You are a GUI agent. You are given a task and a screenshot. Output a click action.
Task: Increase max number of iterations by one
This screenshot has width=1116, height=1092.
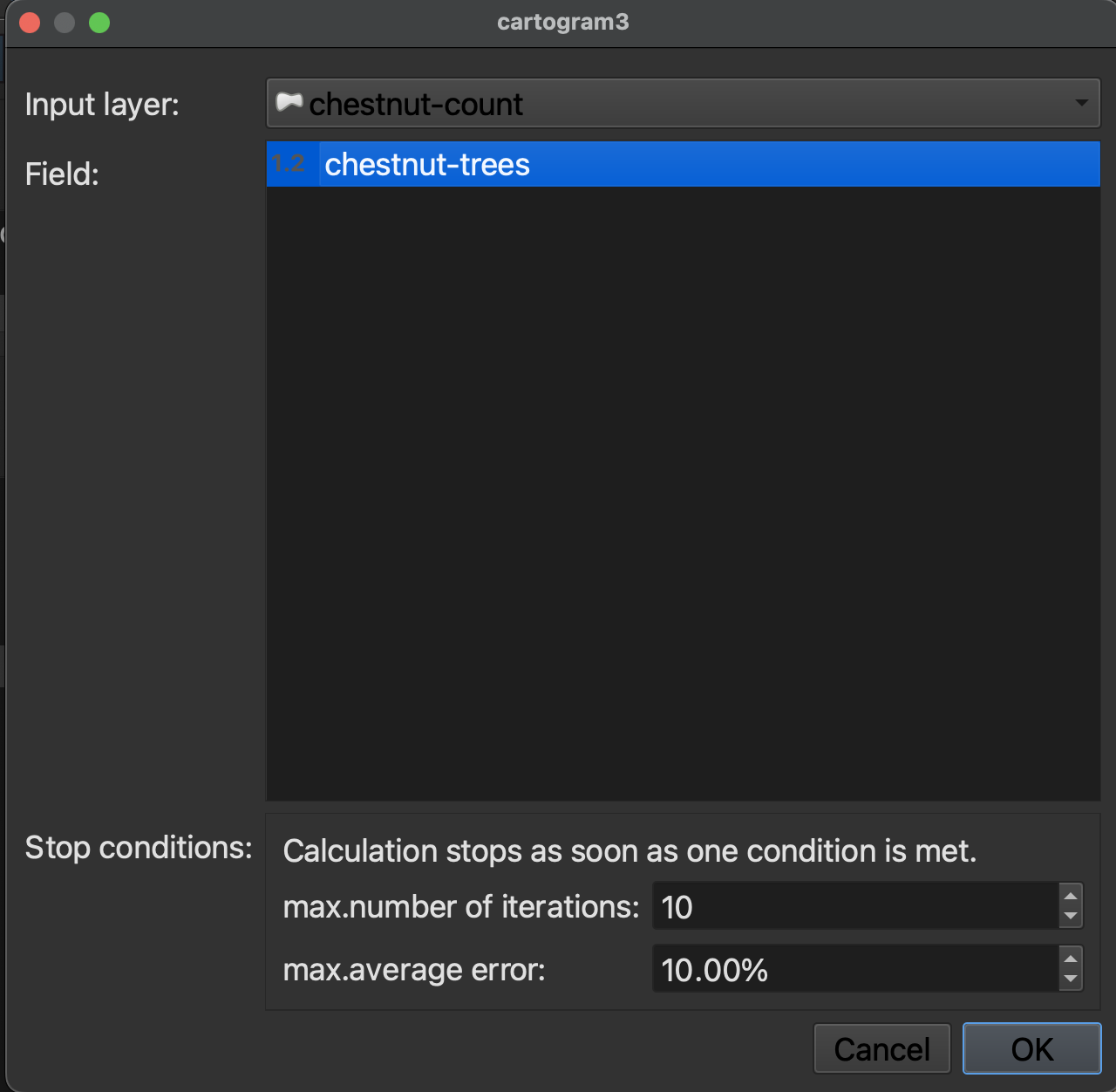pyautogui.click(x=1071, y=897)
